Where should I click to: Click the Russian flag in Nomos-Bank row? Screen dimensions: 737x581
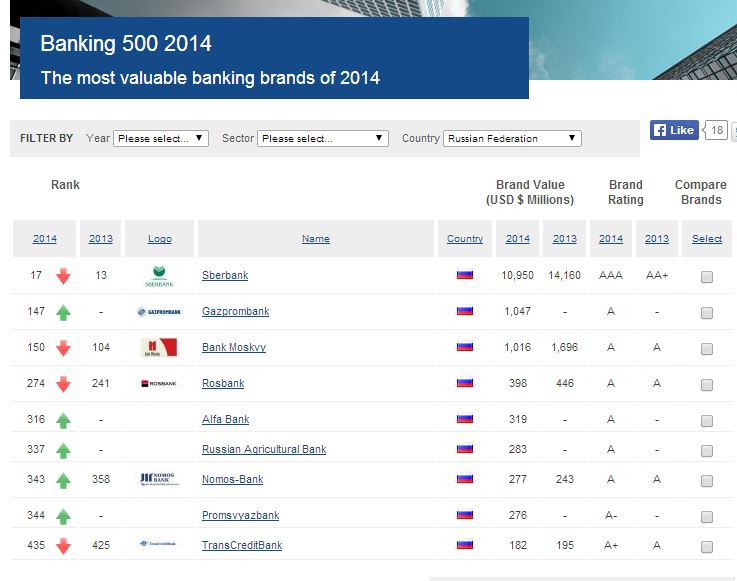coord(465,479)
